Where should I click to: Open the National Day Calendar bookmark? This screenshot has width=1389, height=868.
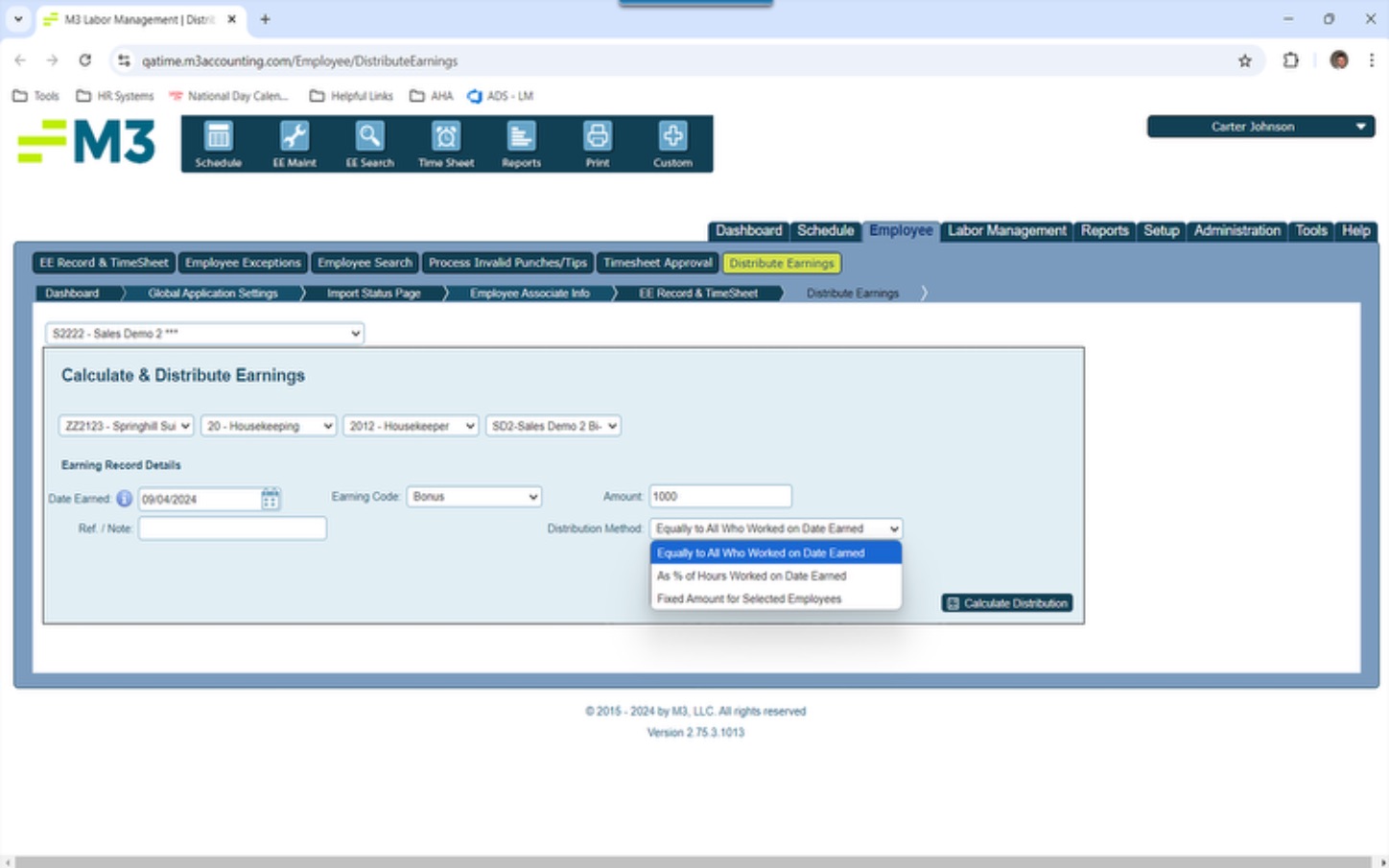[x=228, y=96]
